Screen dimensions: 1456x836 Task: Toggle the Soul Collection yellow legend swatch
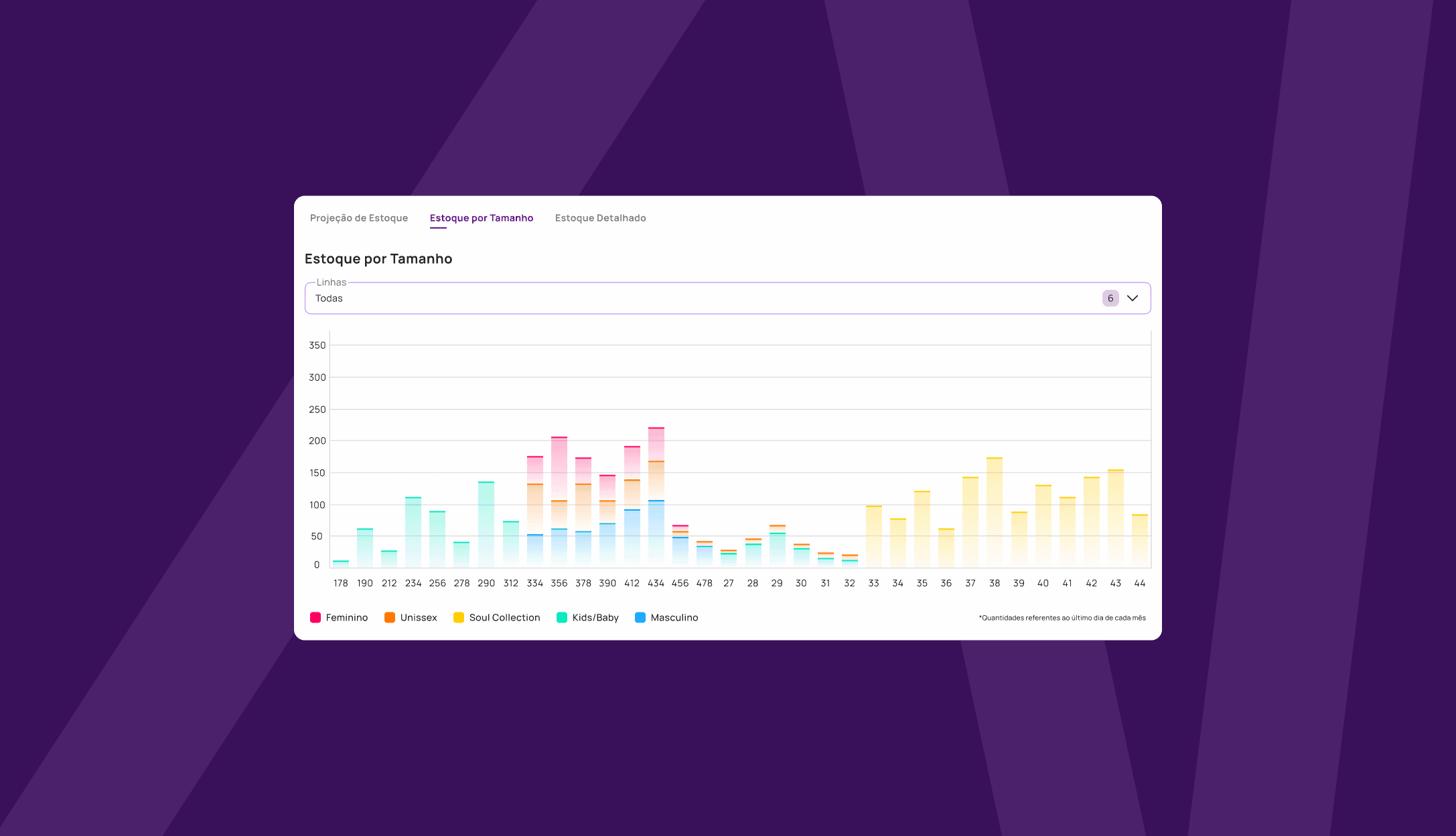(459, 618)
